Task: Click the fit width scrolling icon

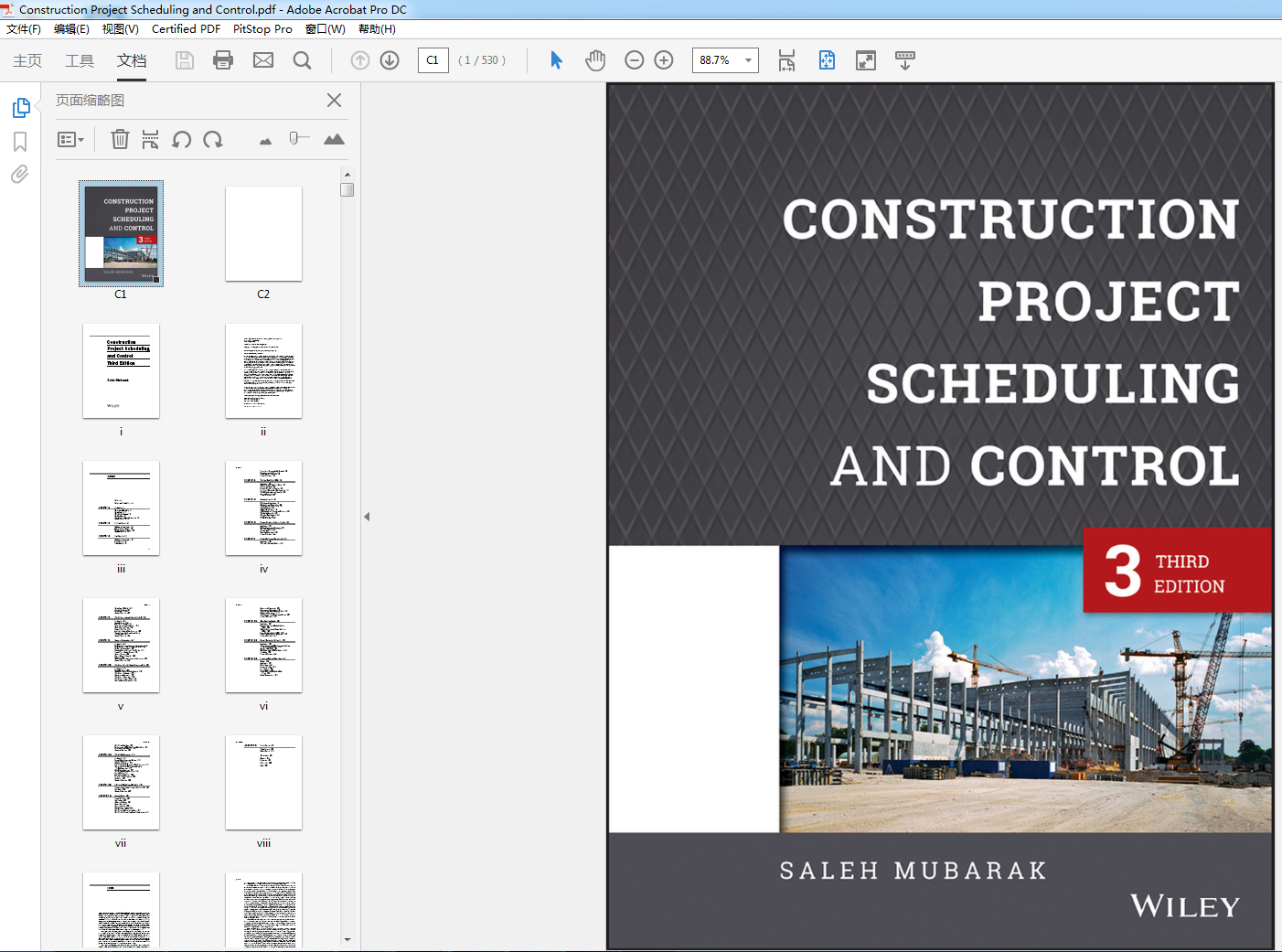Action: pyautogui.click(x=786, y=60)
